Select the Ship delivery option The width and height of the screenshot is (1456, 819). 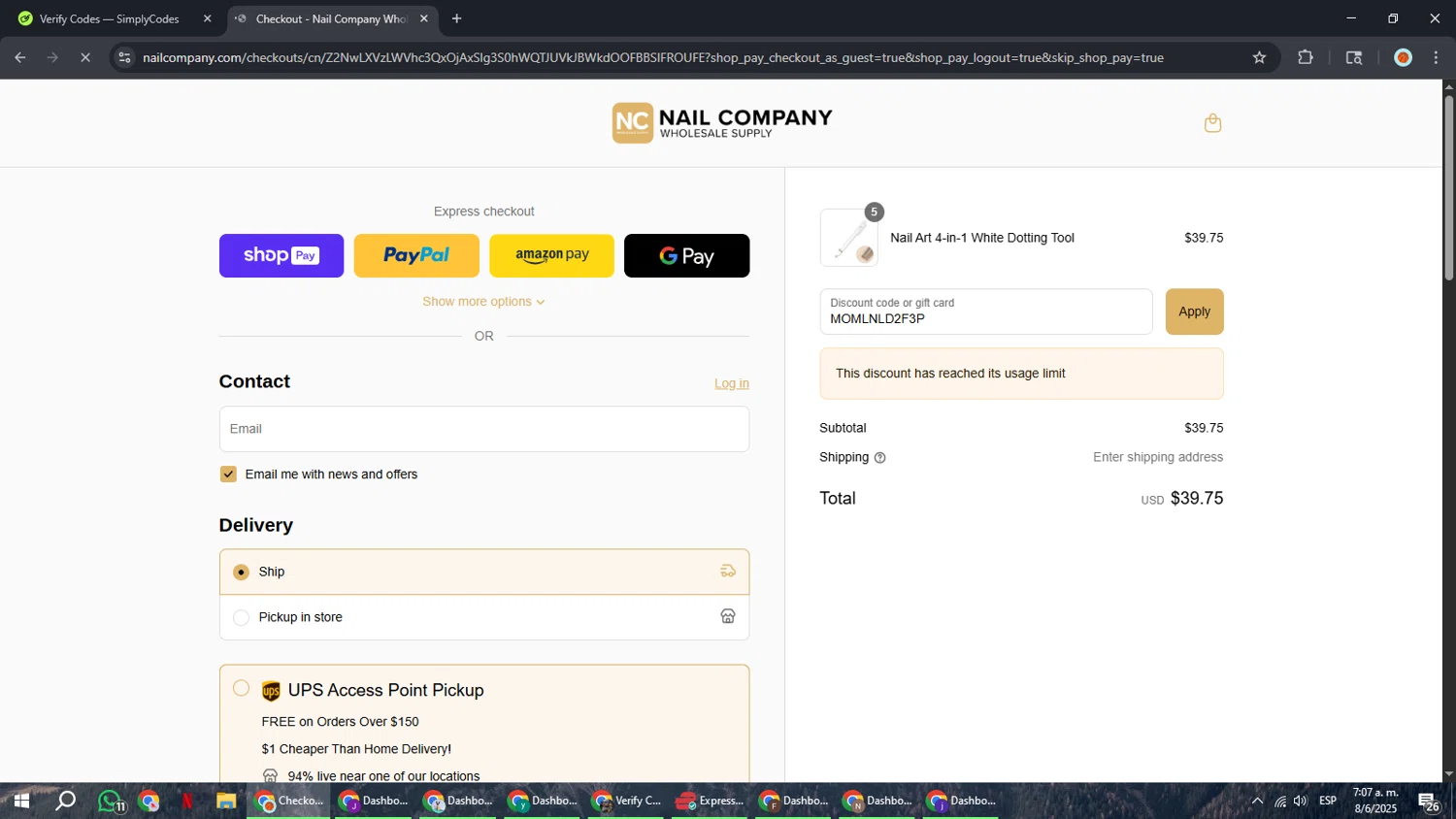(x=242, y=573)
